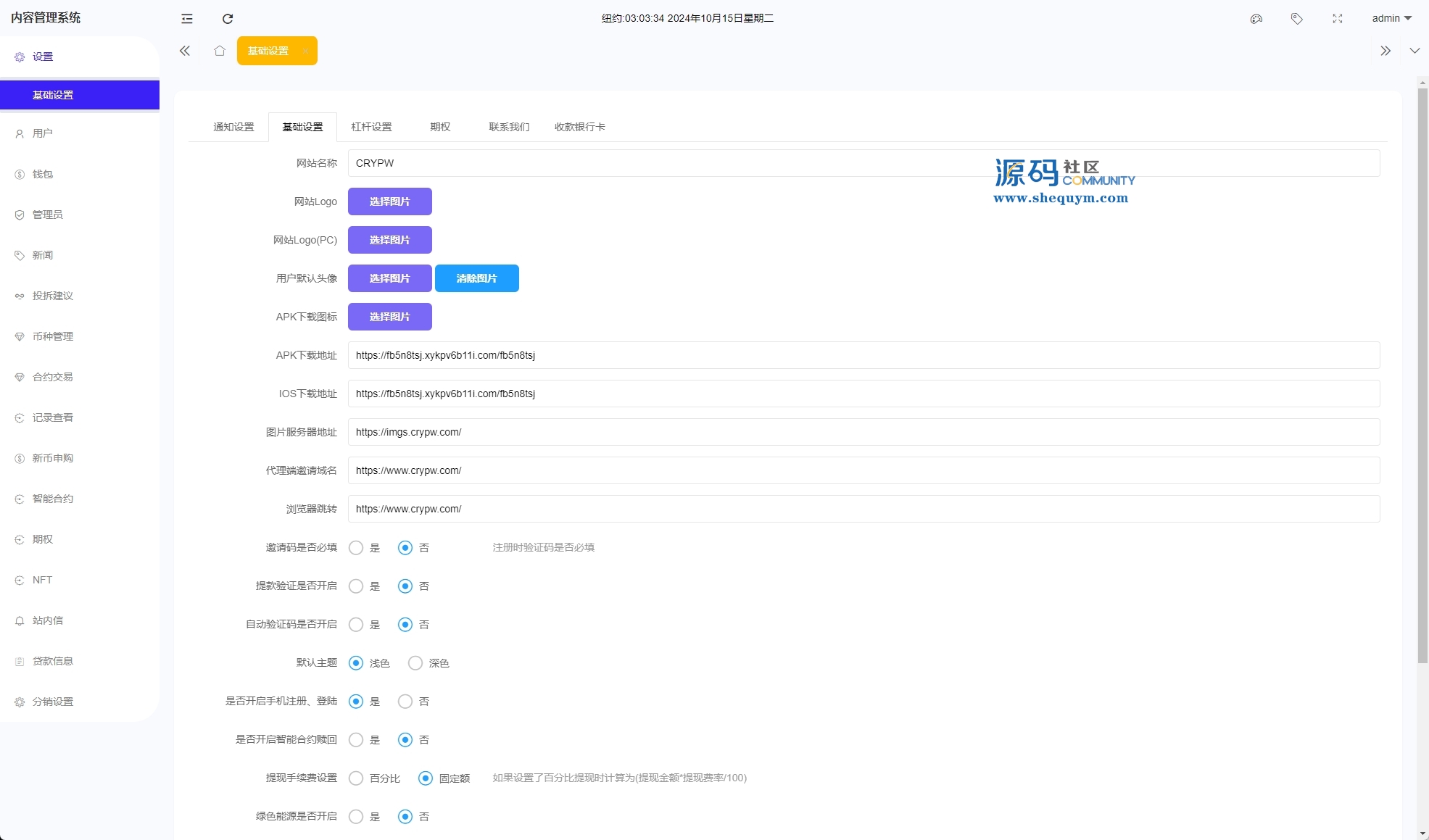The image size is (1429, 840).
Task: Click the vertical page scrollbar
Action: pyautogui.click(x=1422, y=377)
